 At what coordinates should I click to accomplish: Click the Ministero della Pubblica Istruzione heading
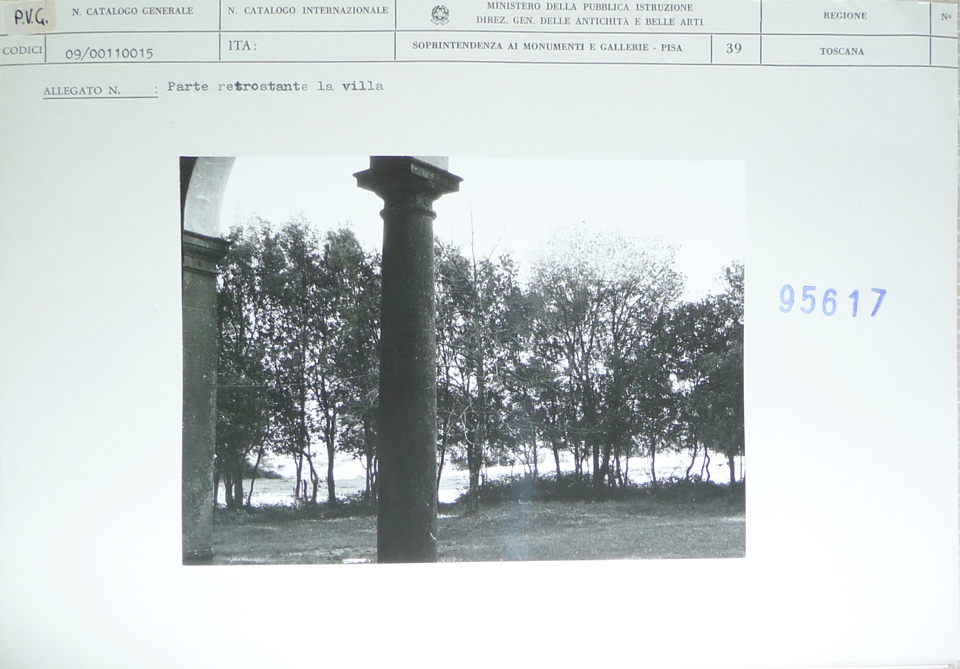[590, 7]
